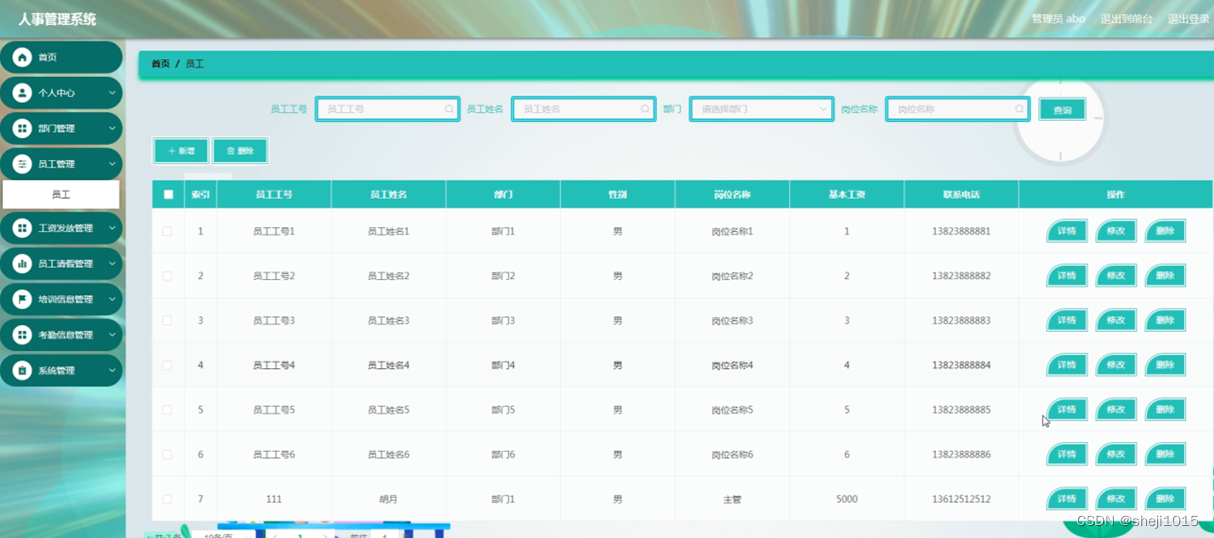Click 删除 for employee 胡月
The width and height of the screenshot is (1214, 538).
1165,499
